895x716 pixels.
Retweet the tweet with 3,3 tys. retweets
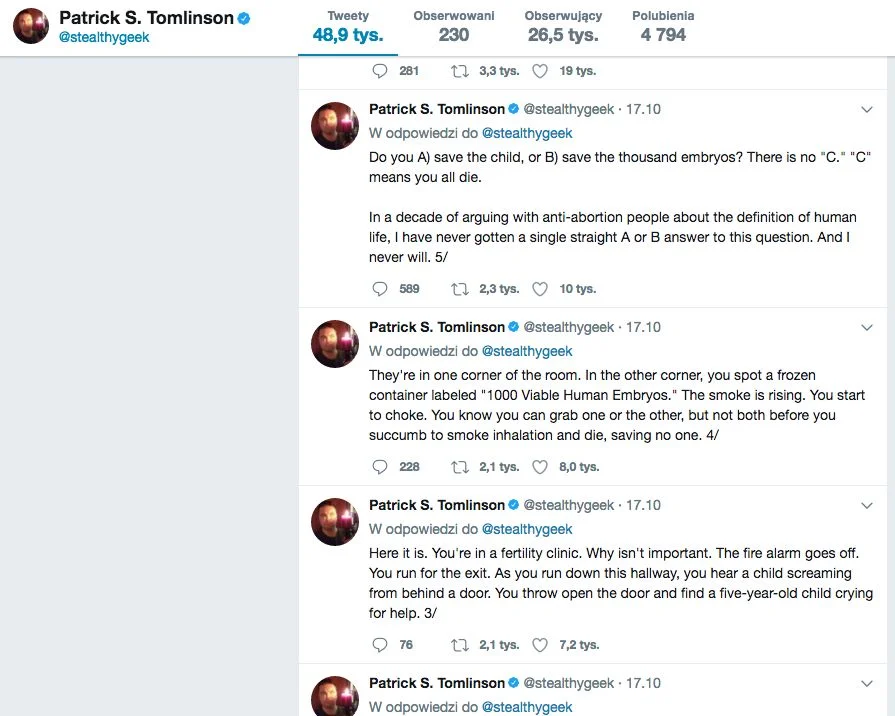[459, 71]
